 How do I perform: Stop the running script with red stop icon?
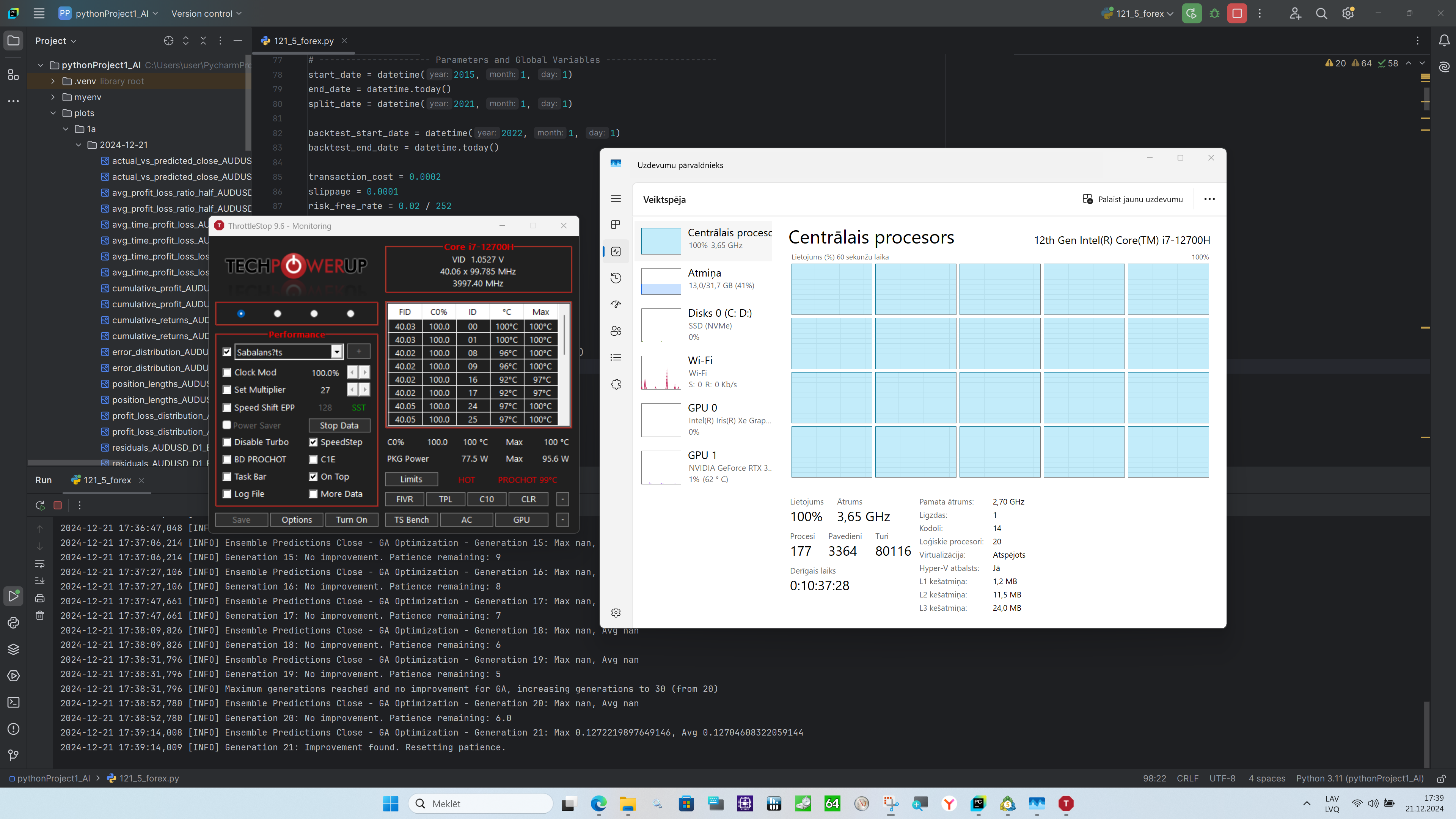coord(1237,14)
